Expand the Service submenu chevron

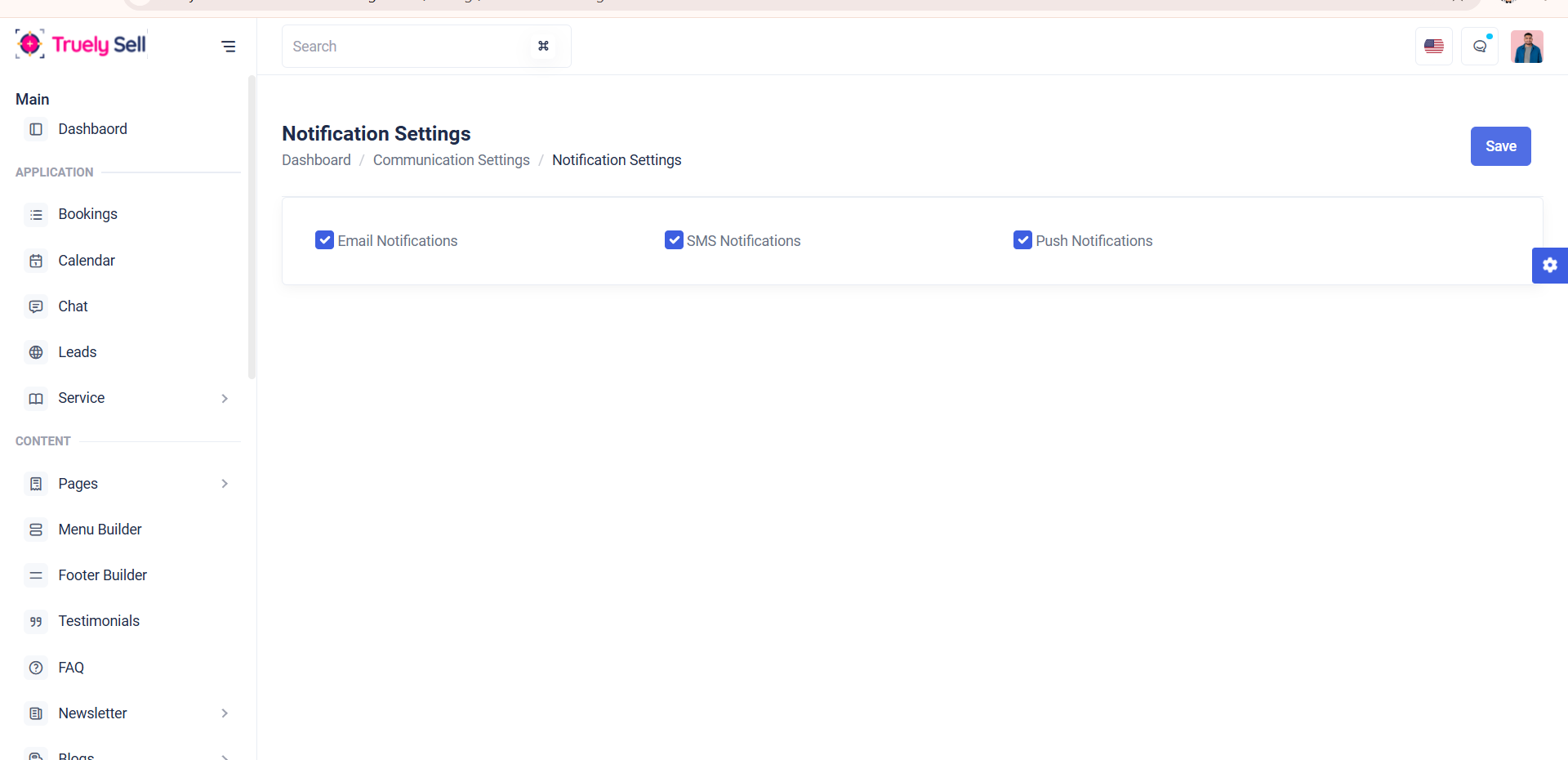[x=225, y=399]
